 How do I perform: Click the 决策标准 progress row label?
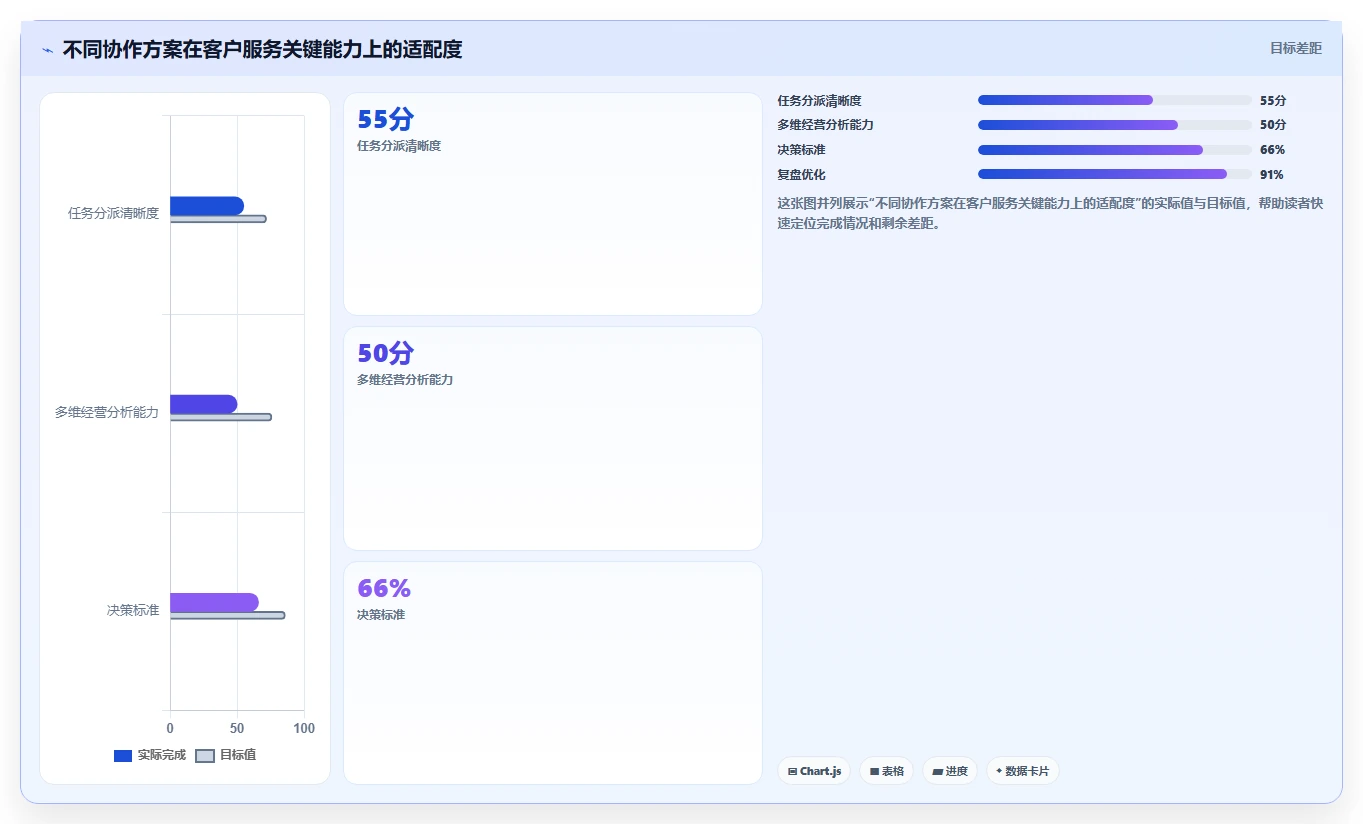[x=801, y=150]
